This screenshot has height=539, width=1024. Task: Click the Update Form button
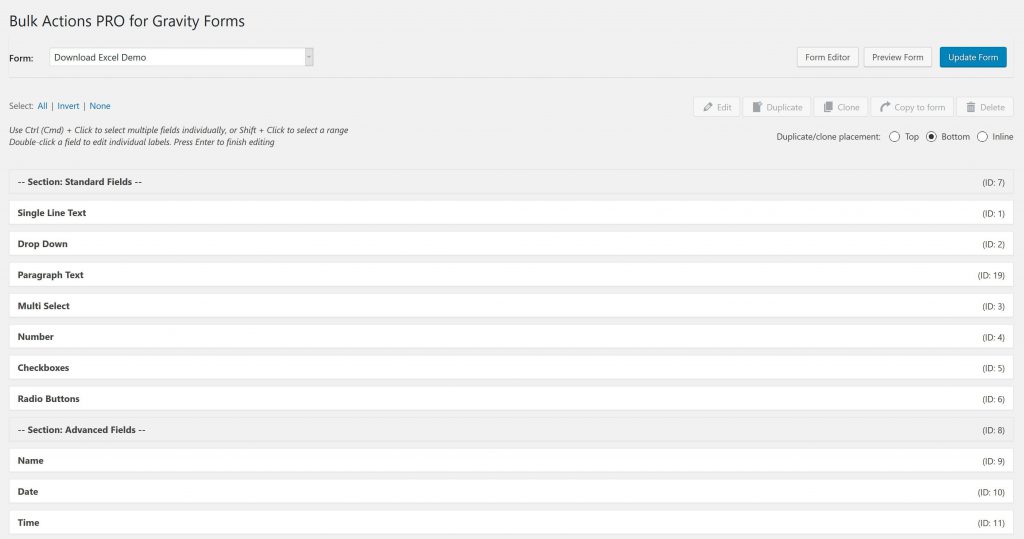tap(973, 57)
